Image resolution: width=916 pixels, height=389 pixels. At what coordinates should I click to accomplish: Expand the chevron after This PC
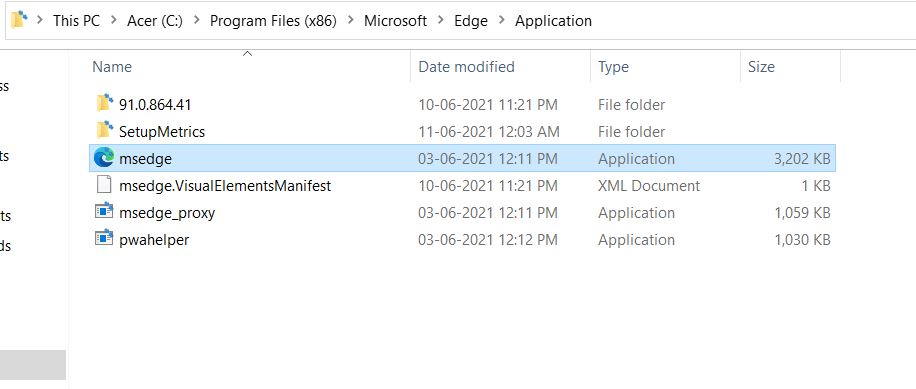click(114, 20)
